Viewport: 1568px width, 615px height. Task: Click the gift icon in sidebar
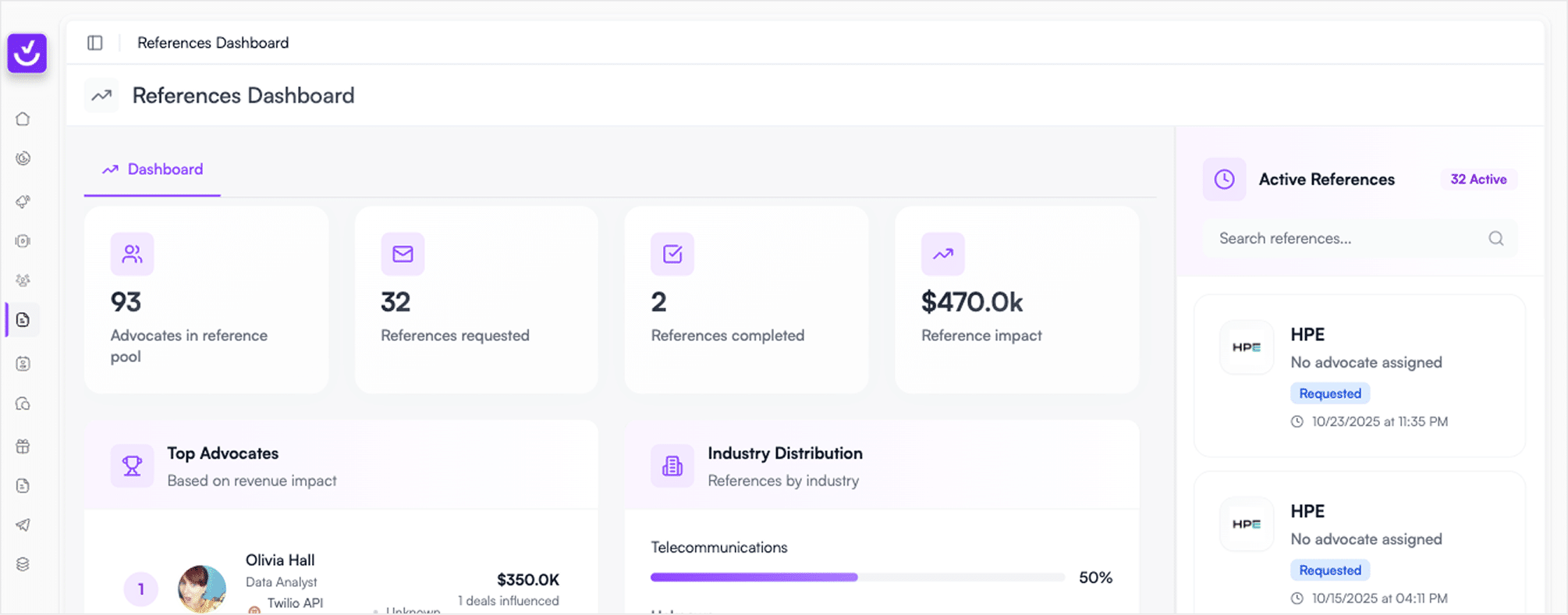(23, 446)
